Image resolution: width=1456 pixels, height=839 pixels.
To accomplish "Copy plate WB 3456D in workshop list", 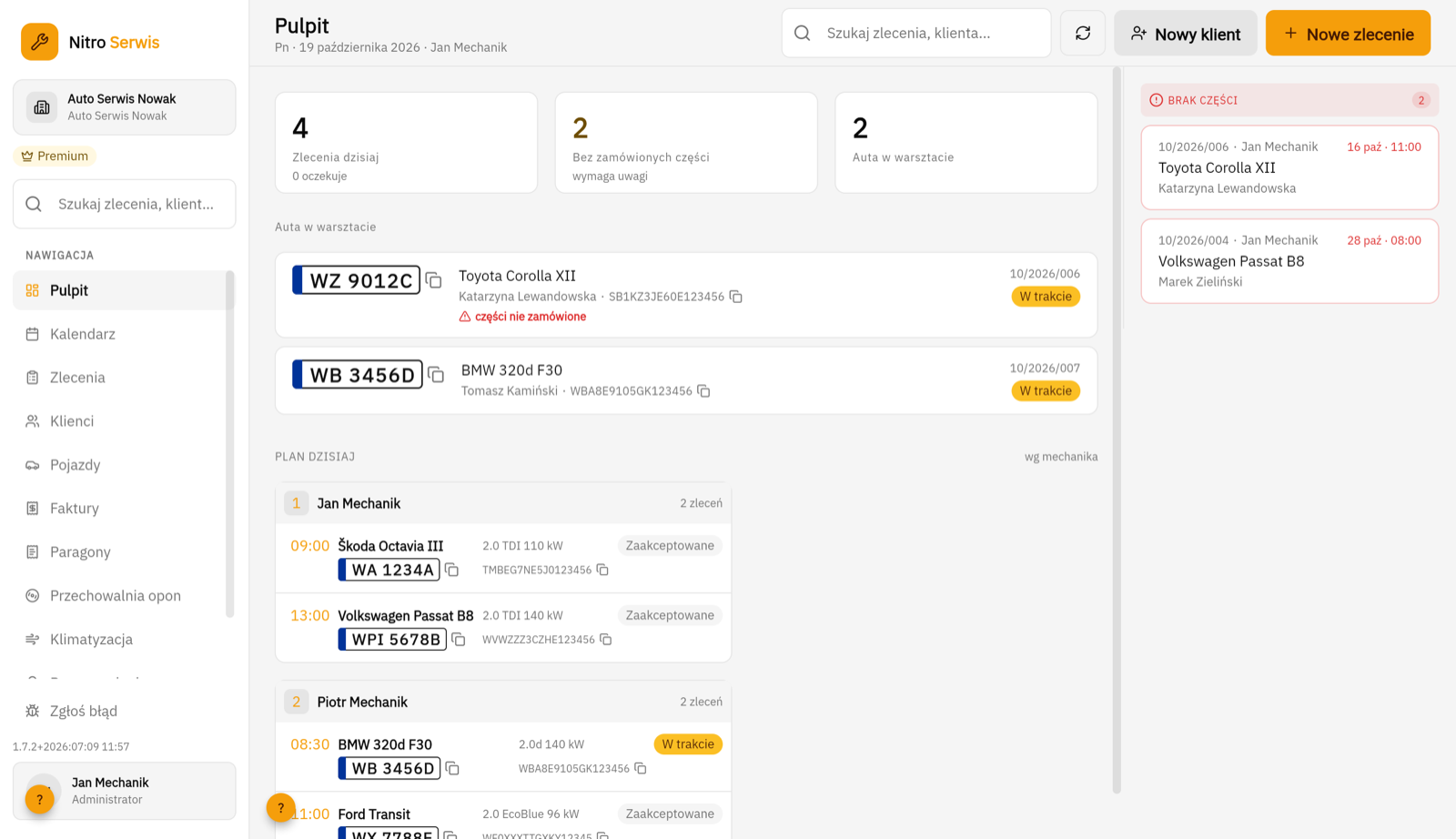I will [436, 375].
